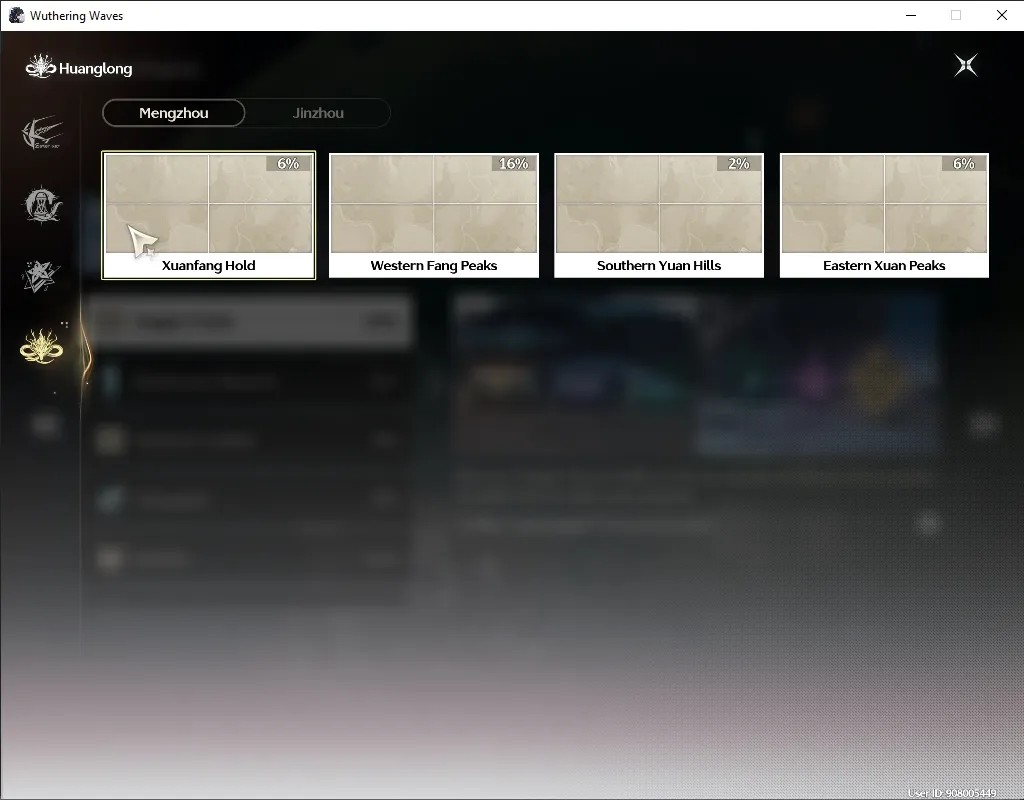Image resolution: width=1024 pixels, height=800 pixels.
Task: Open the star-shaped emblem in the sidebar
Action: click(40, 276)
